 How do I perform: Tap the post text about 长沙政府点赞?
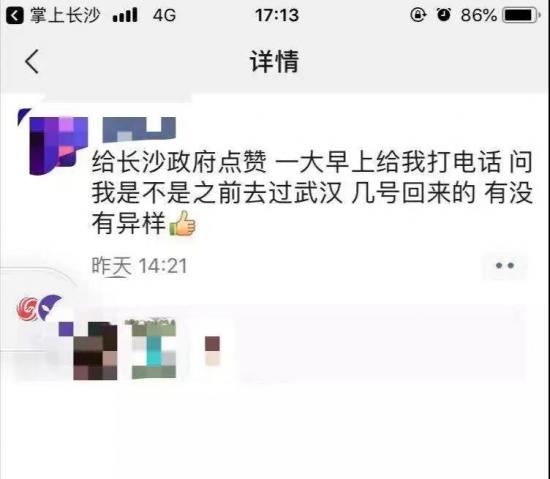[312, 193]
